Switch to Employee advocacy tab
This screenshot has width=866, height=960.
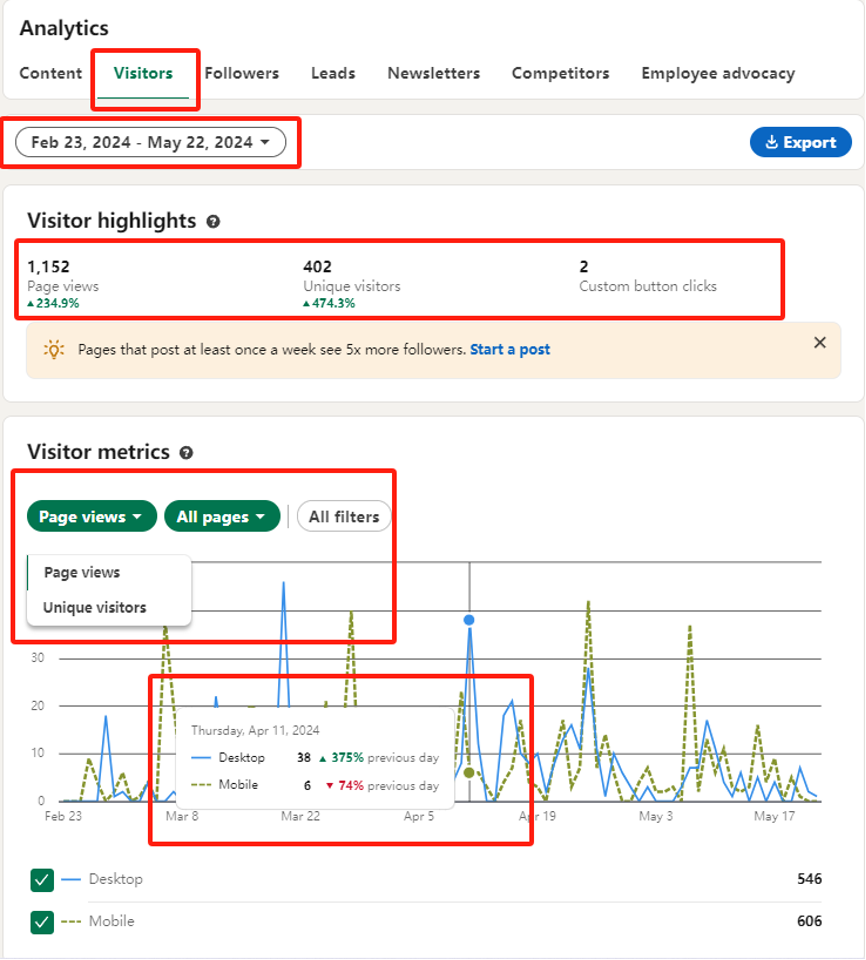tap(718, 73)
